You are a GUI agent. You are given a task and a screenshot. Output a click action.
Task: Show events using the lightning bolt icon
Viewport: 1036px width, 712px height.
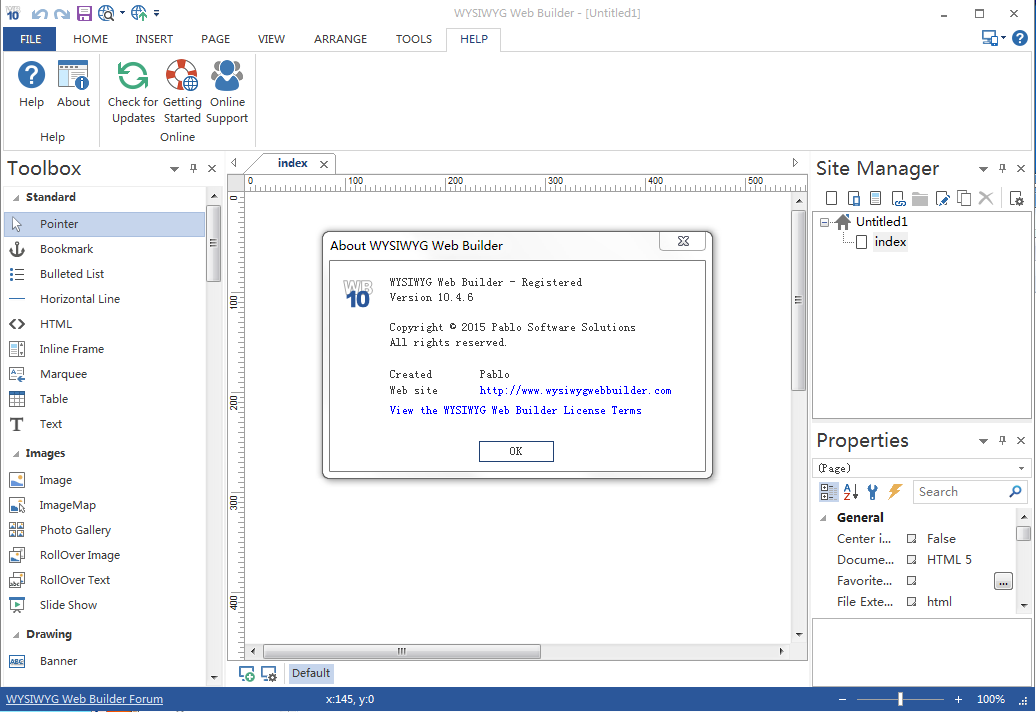(x=895, y=492)
